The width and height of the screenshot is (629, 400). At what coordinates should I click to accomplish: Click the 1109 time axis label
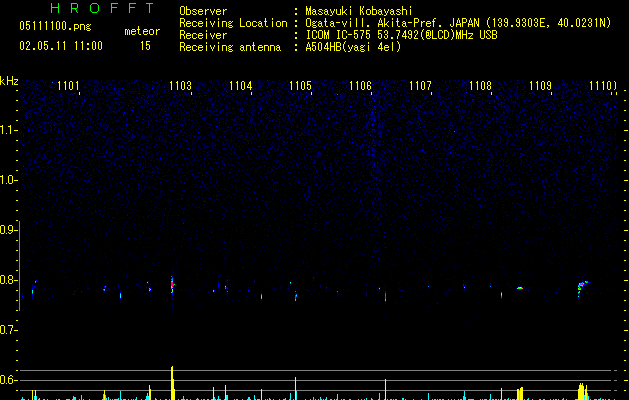click(x=540, y=86)
